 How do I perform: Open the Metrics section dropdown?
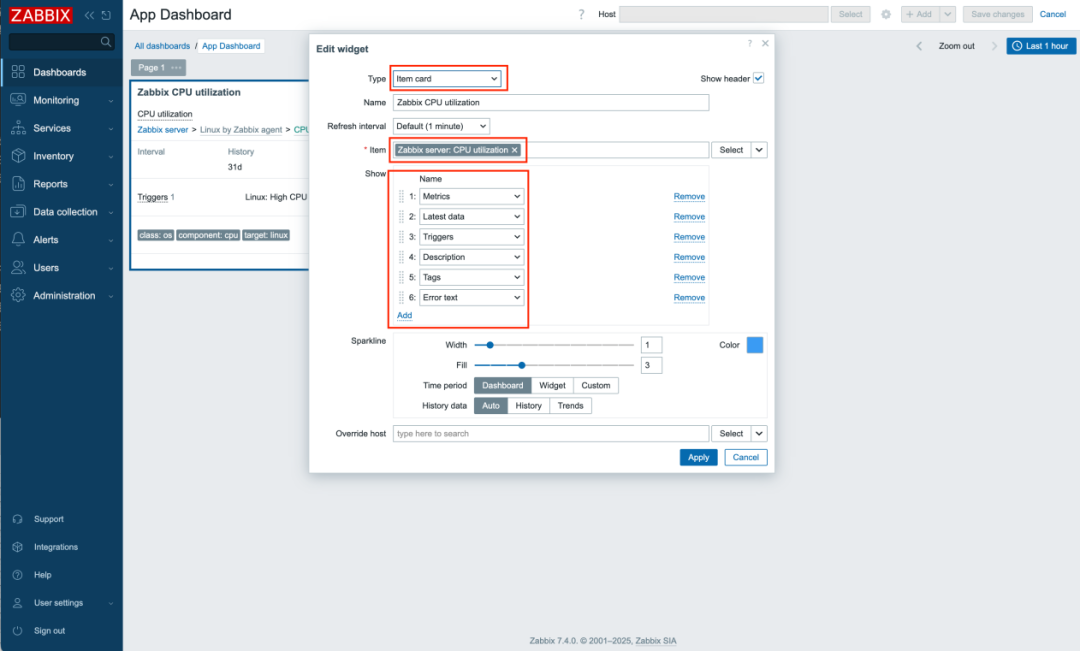pyautogui.click(x=472, y=196)
